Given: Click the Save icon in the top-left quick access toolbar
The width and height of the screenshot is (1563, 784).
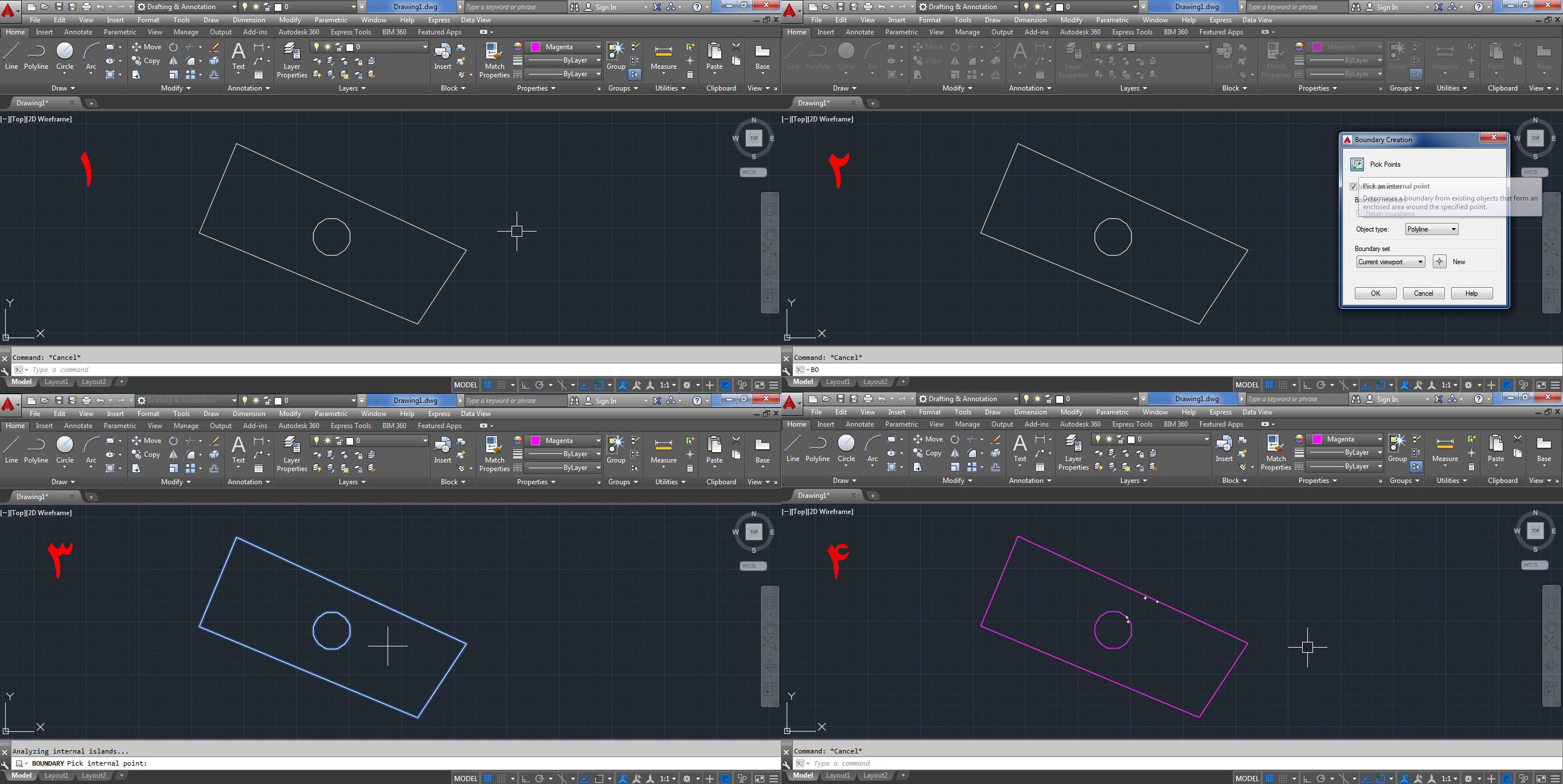Looking at the screenshot, I should click(x=59, y=7).
